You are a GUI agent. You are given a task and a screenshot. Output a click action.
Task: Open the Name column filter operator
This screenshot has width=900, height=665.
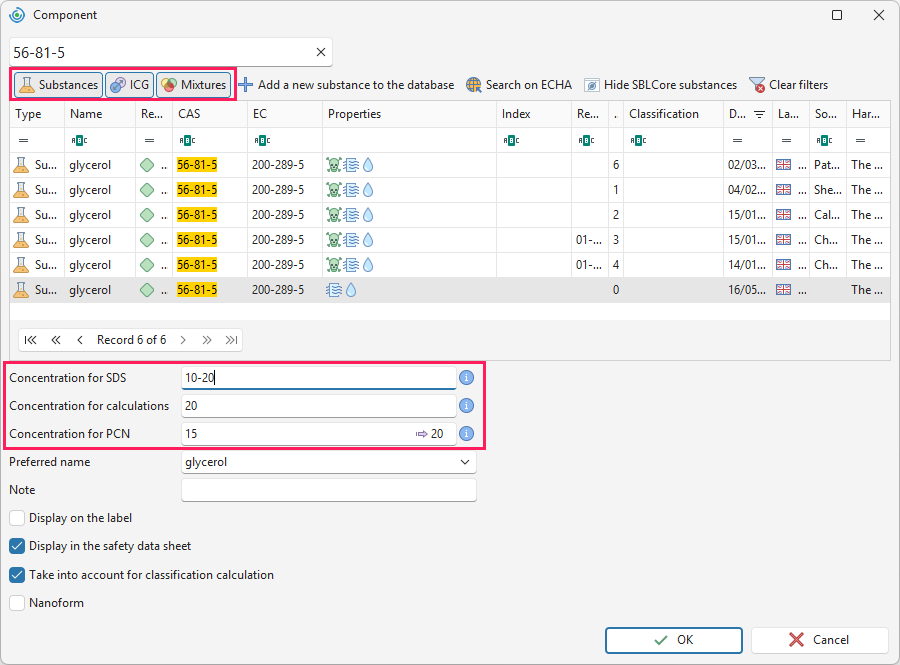click(x=80, y=141)
